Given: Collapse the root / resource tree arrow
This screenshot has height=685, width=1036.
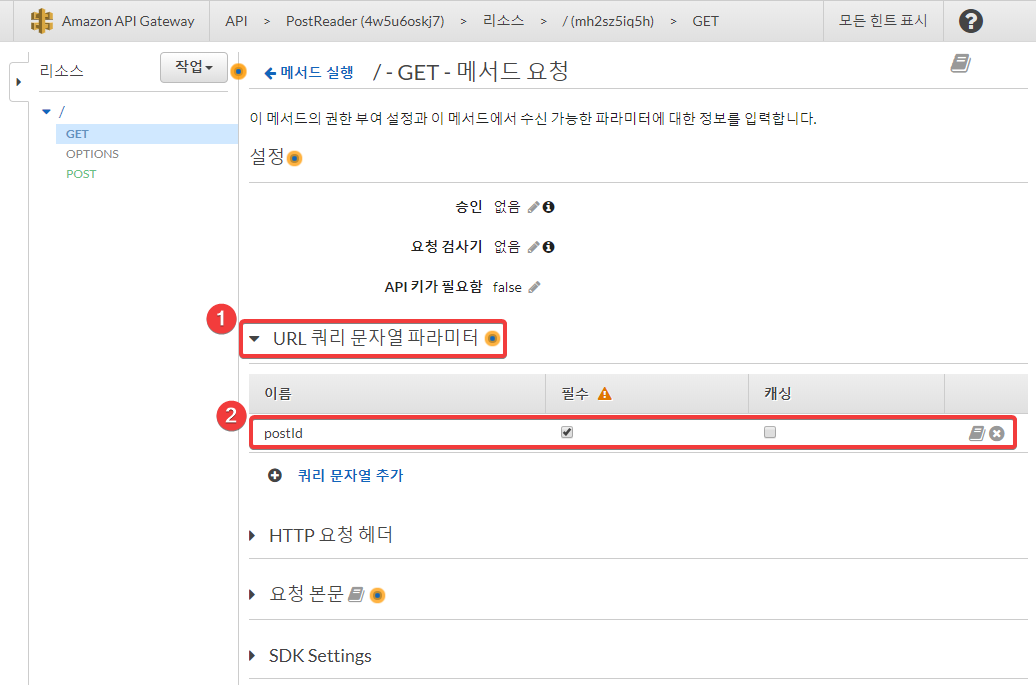Looking at the screenshot, I should 46,112.
